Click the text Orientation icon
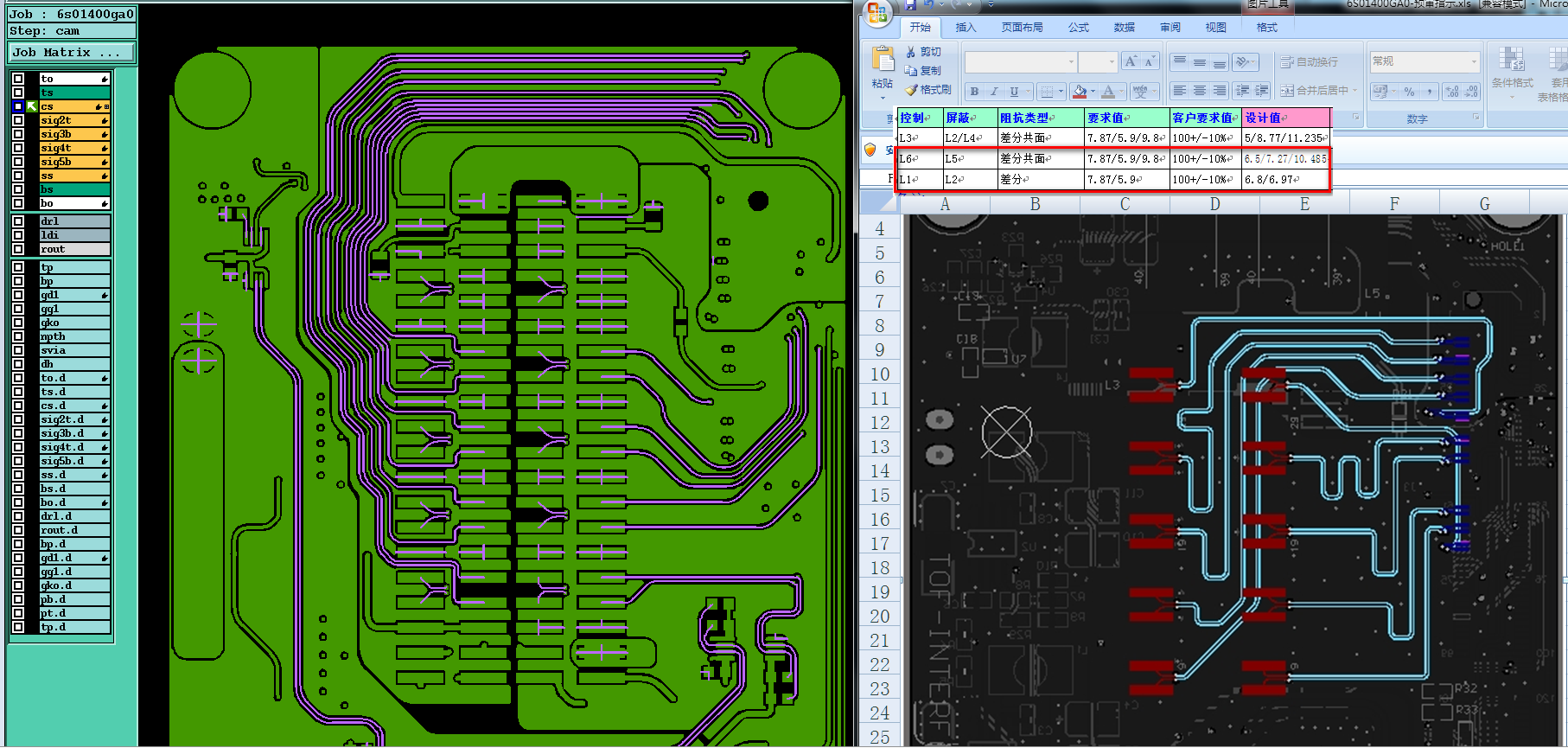 [x=1242, y=61]
